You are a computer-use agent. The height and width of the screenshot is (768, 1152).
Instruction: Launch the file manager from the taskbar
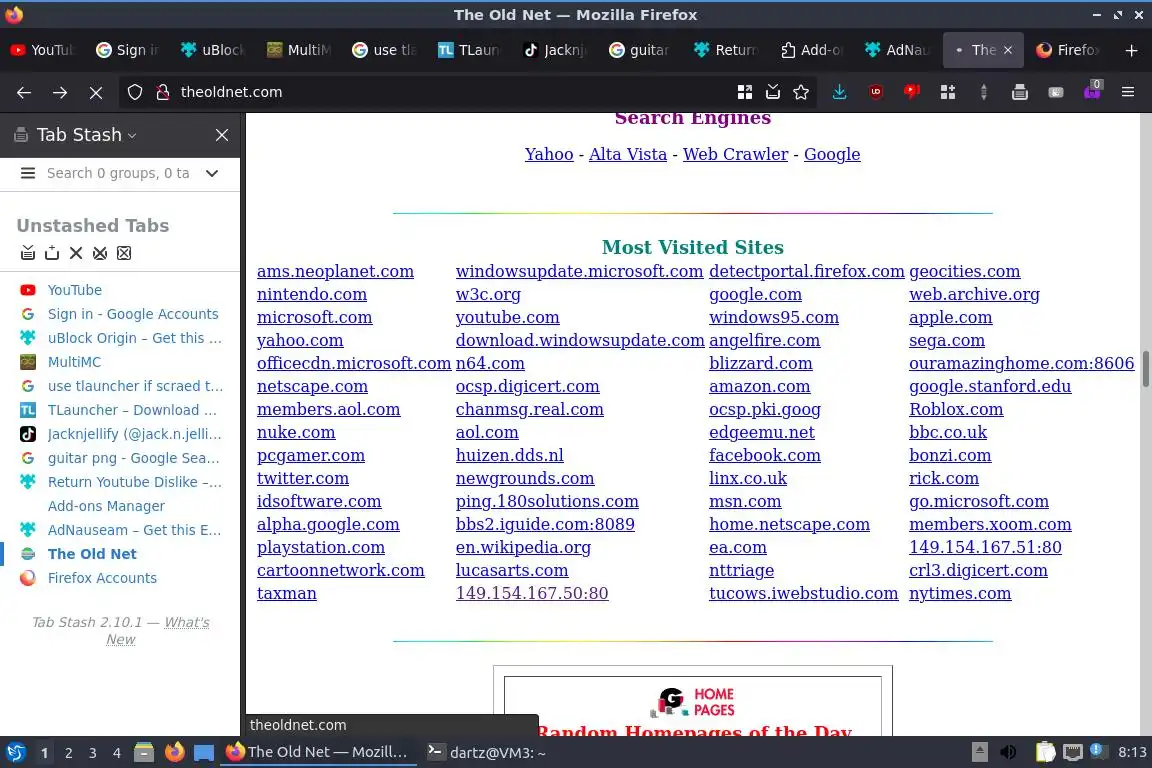(144, 753)
